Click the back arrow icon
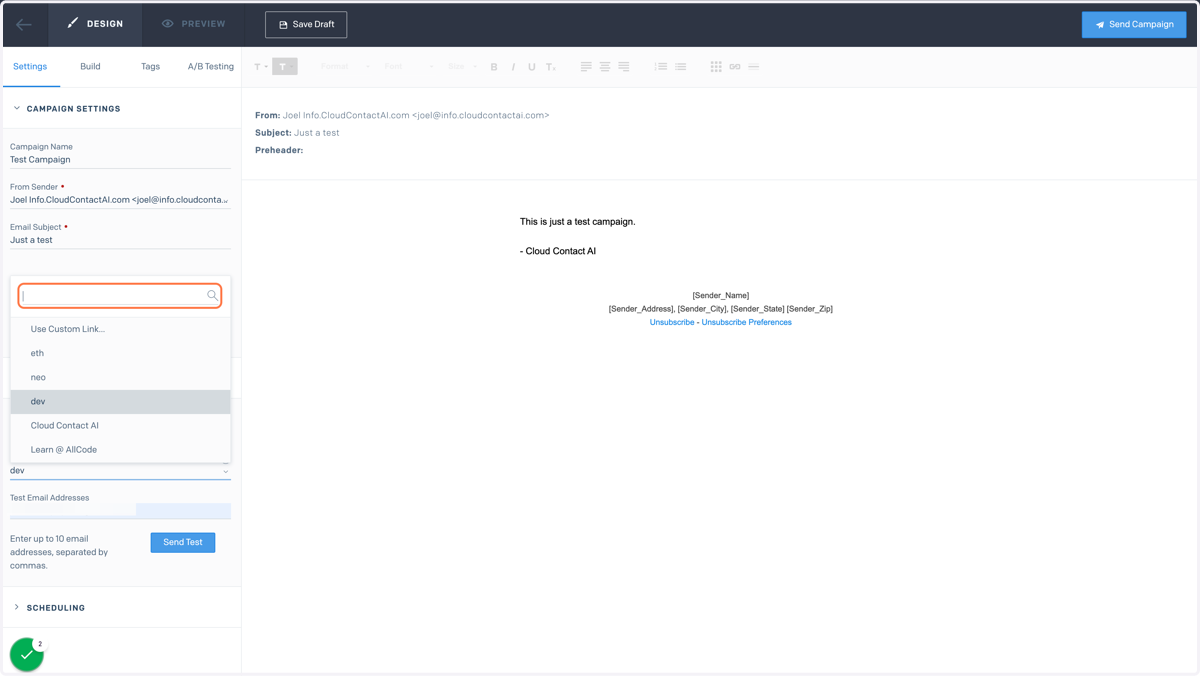 click(x=24, y=24)
